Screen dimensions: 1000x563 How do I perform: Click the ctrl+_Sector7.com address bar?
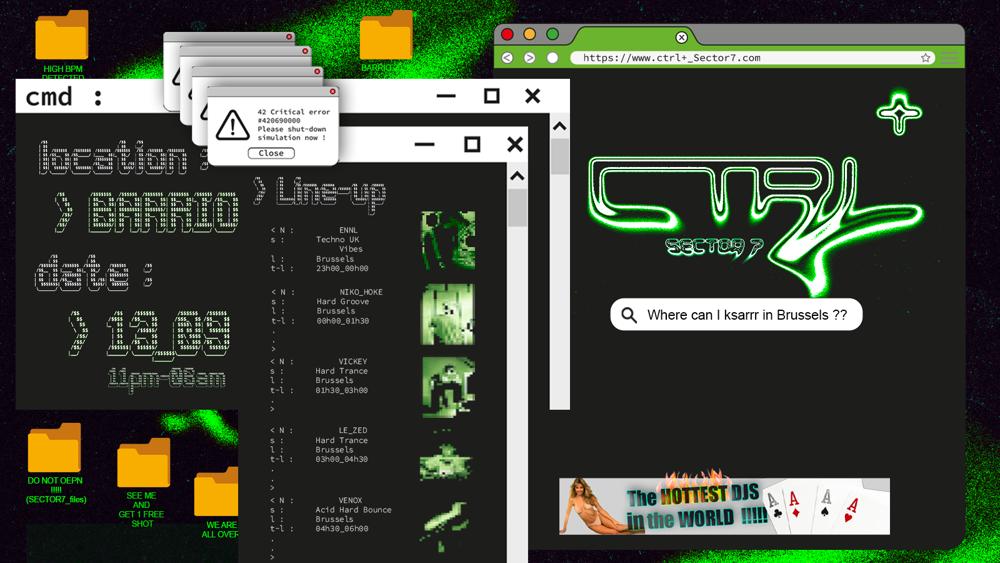pos(753,58)
